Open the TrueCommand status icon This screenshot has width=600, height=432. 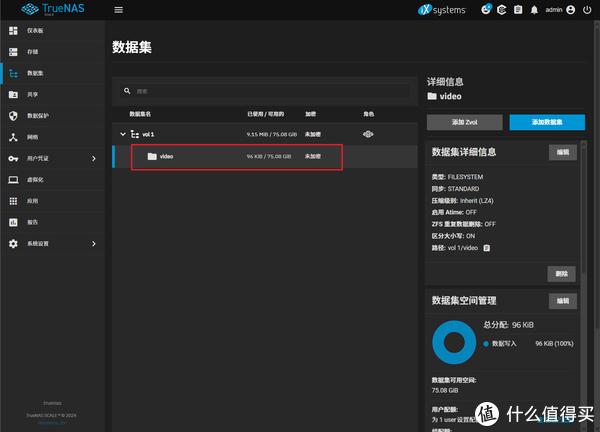(x=486, y=9)
